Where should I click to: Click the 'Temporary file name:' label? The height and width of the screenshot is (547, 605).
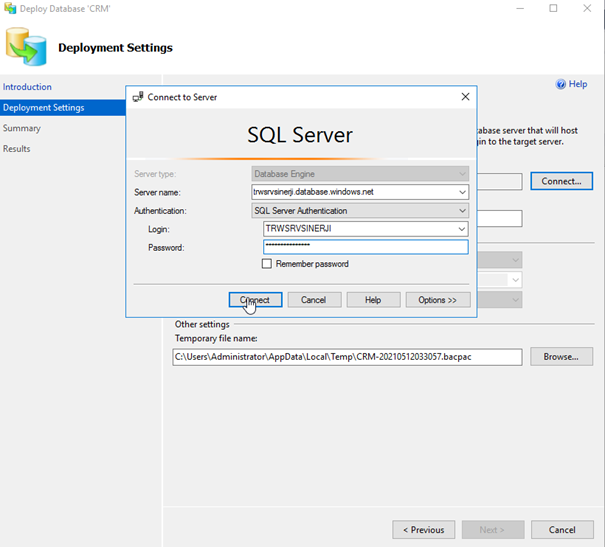[x=216, y=338]
